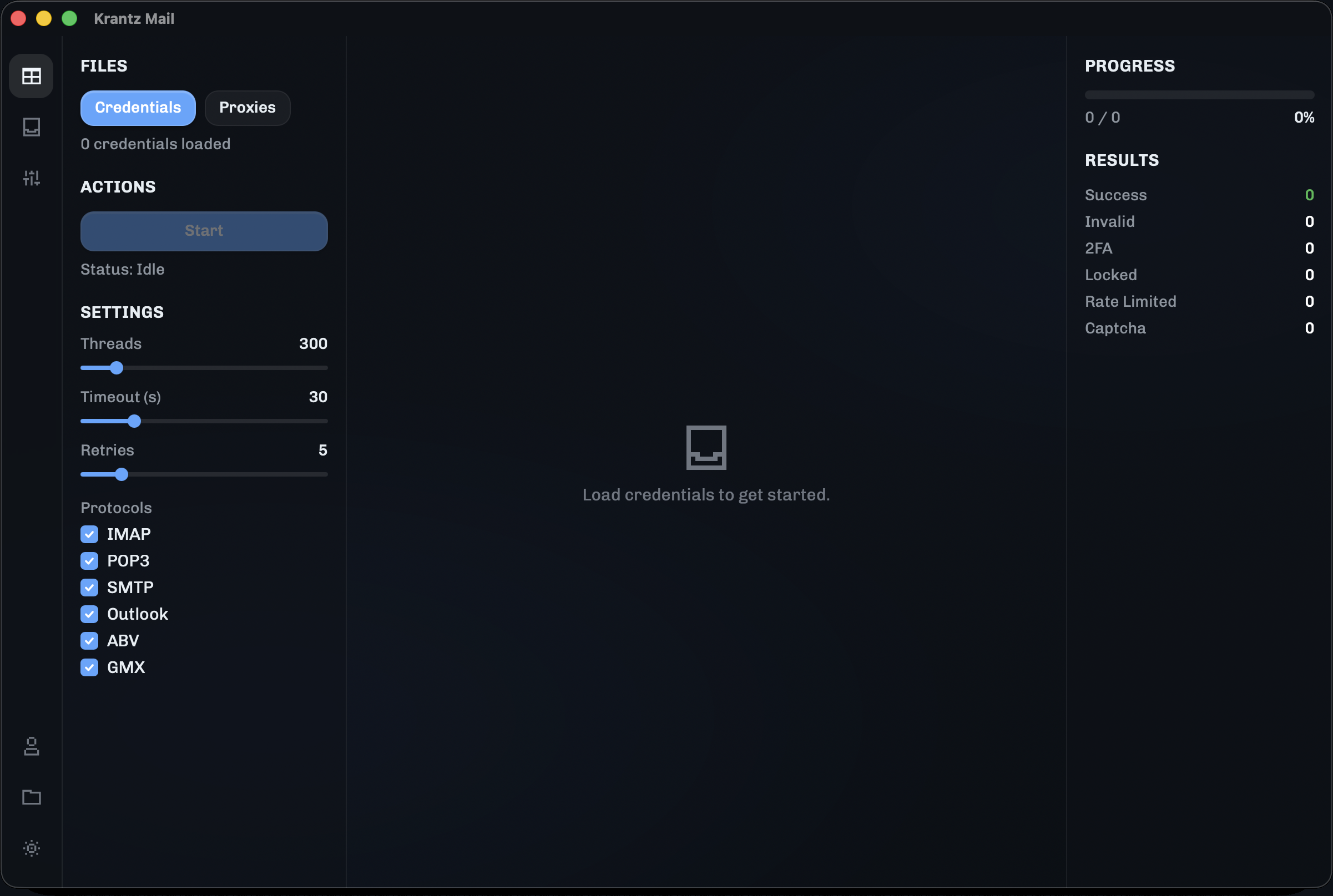The height and width of the screenshot is (896, 1333).
Task: Toggle the Outlook protocol checkbox
Action: (89, 614)
